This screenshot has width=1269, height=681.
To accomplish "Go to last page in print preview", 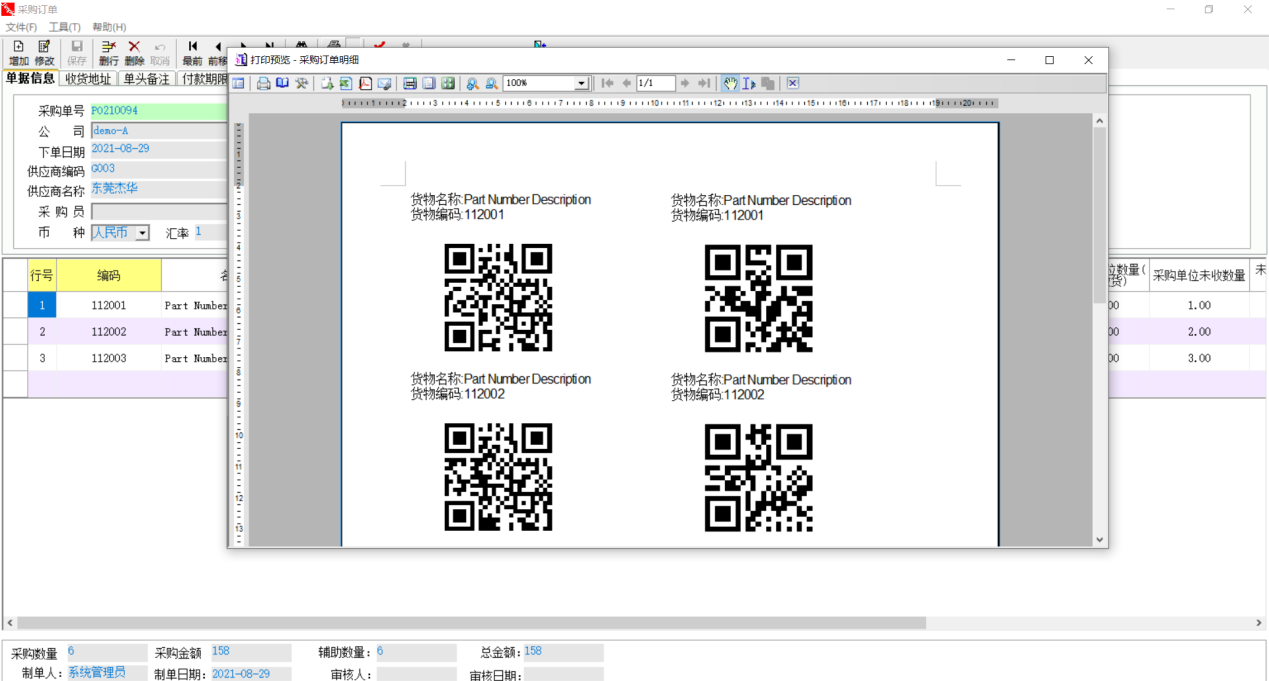I will coord(704,84).
